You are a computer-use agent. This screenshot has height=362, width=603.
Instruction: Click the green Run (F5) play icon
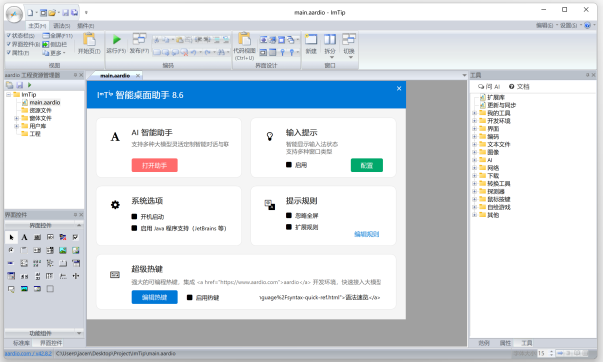click(117, 39)
